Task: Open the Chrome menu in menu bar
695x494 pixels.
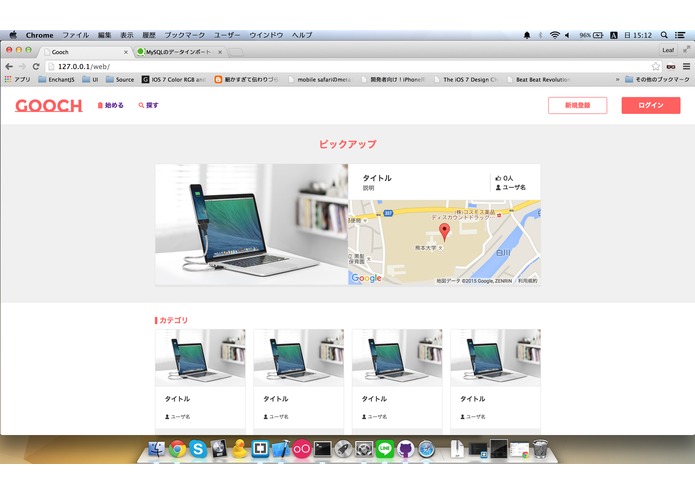Action: click(39, 35)
